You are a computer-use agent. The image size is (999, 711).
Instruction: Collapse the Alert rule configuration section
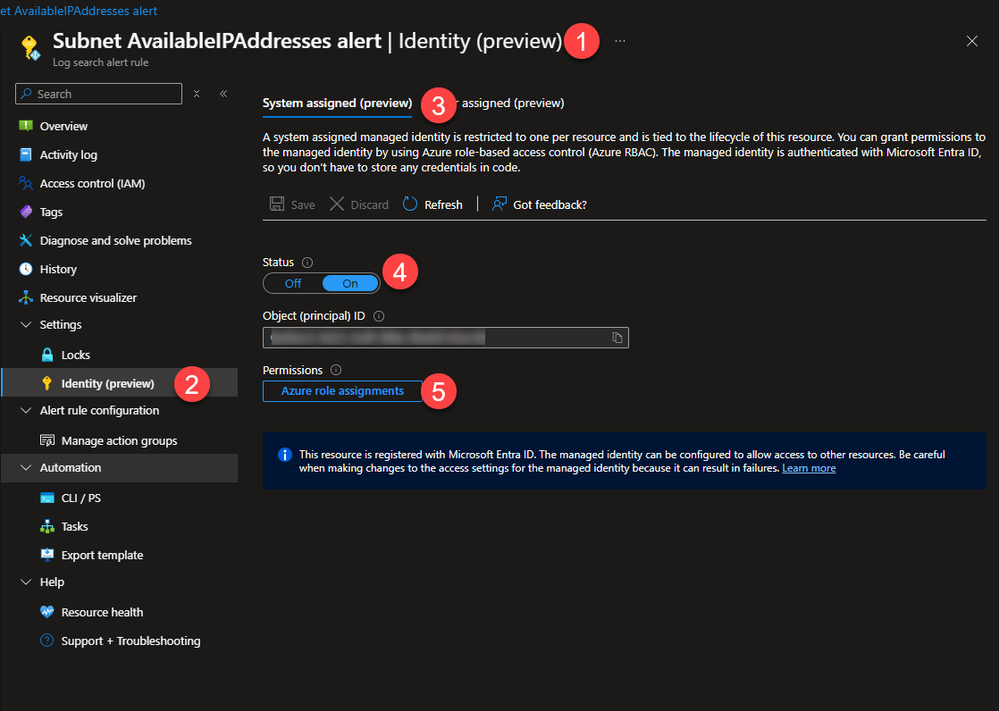pyautogui.click(x=26, y=410)
